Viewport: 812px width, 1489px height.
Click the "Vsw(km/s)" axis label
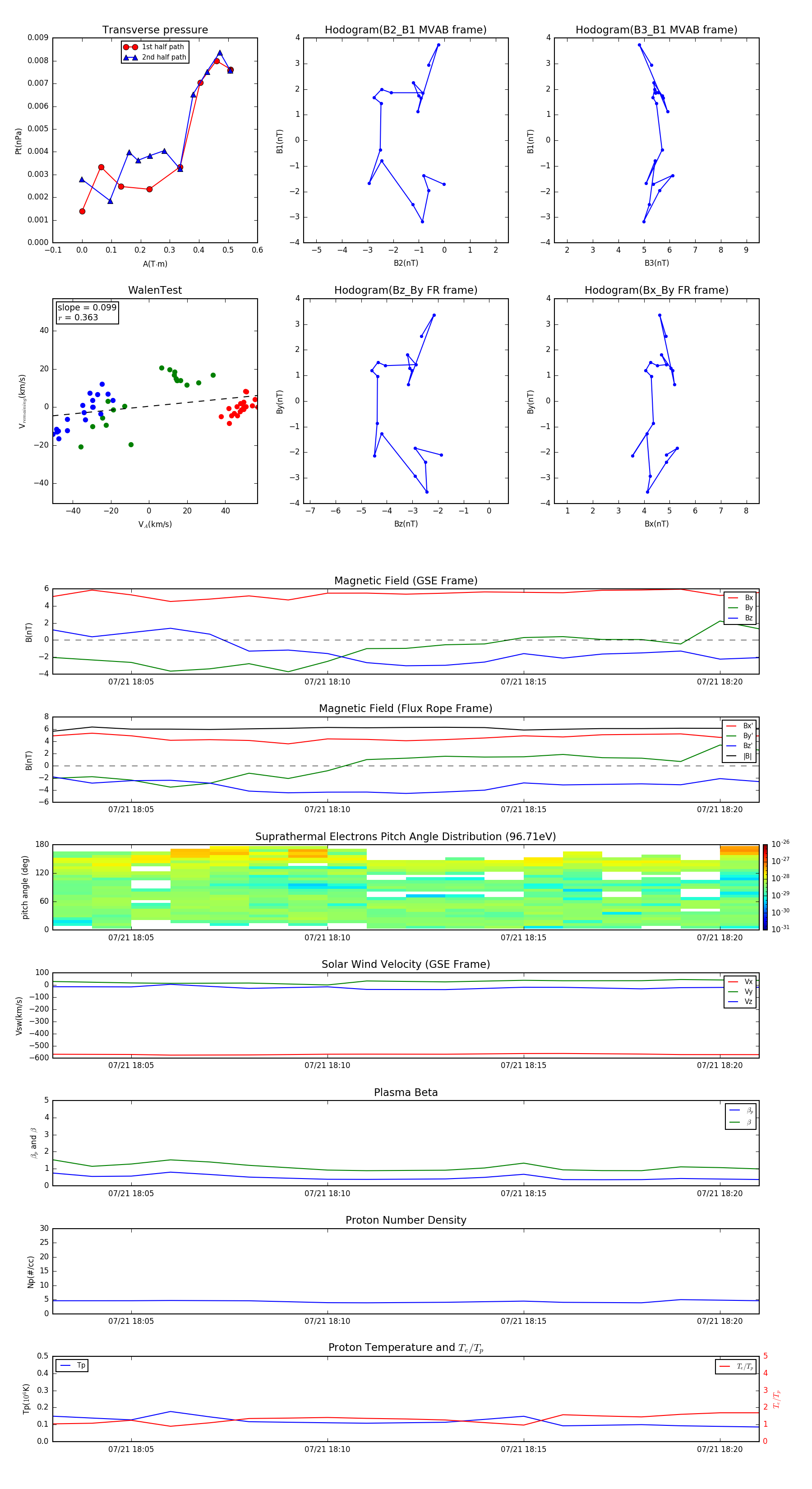18,1015
